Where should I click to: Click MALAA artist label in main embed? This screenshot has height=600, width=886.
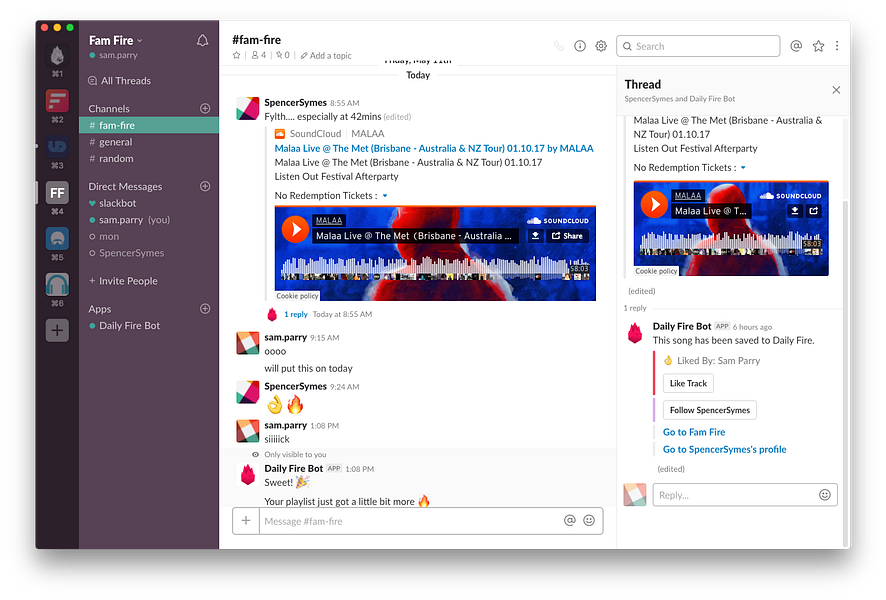(x=329, y=220)
